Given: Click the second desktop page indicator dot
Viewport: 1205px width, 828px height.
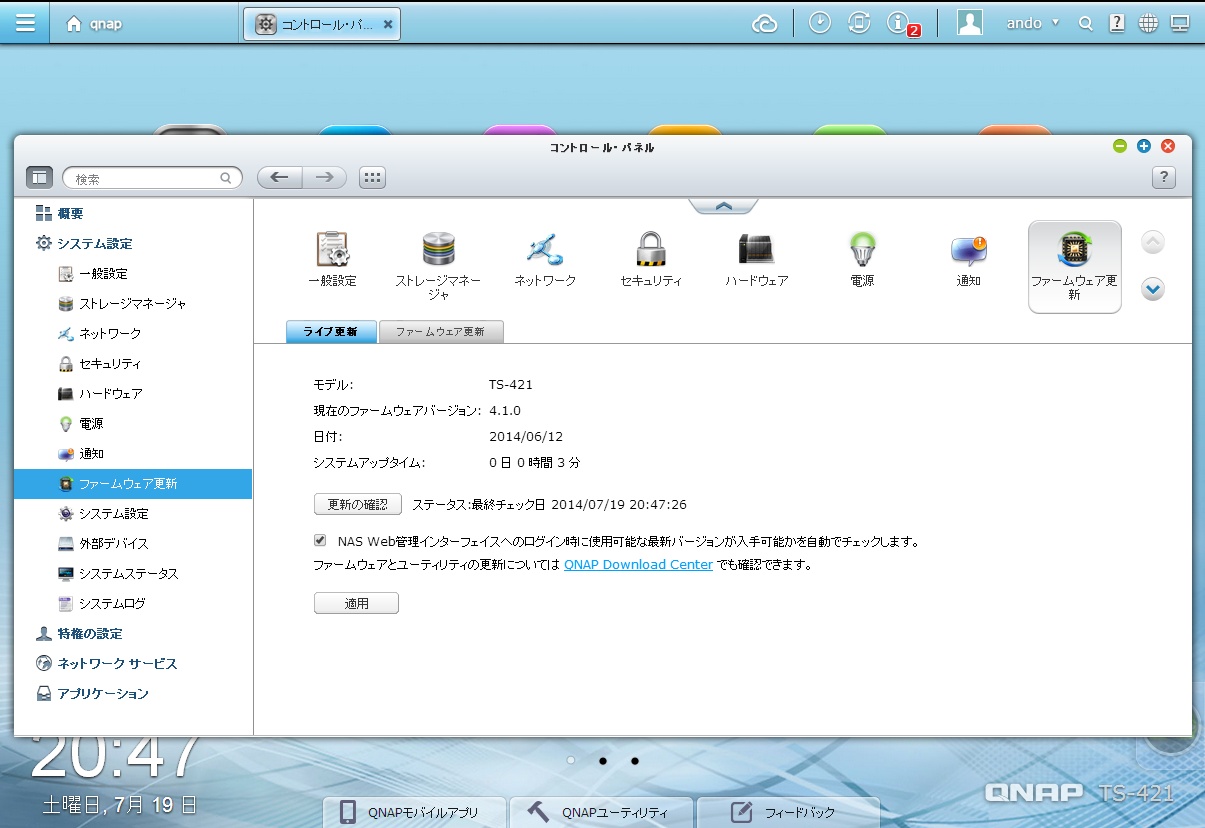Looking at the screenshot, I should [x=603, y=761].
